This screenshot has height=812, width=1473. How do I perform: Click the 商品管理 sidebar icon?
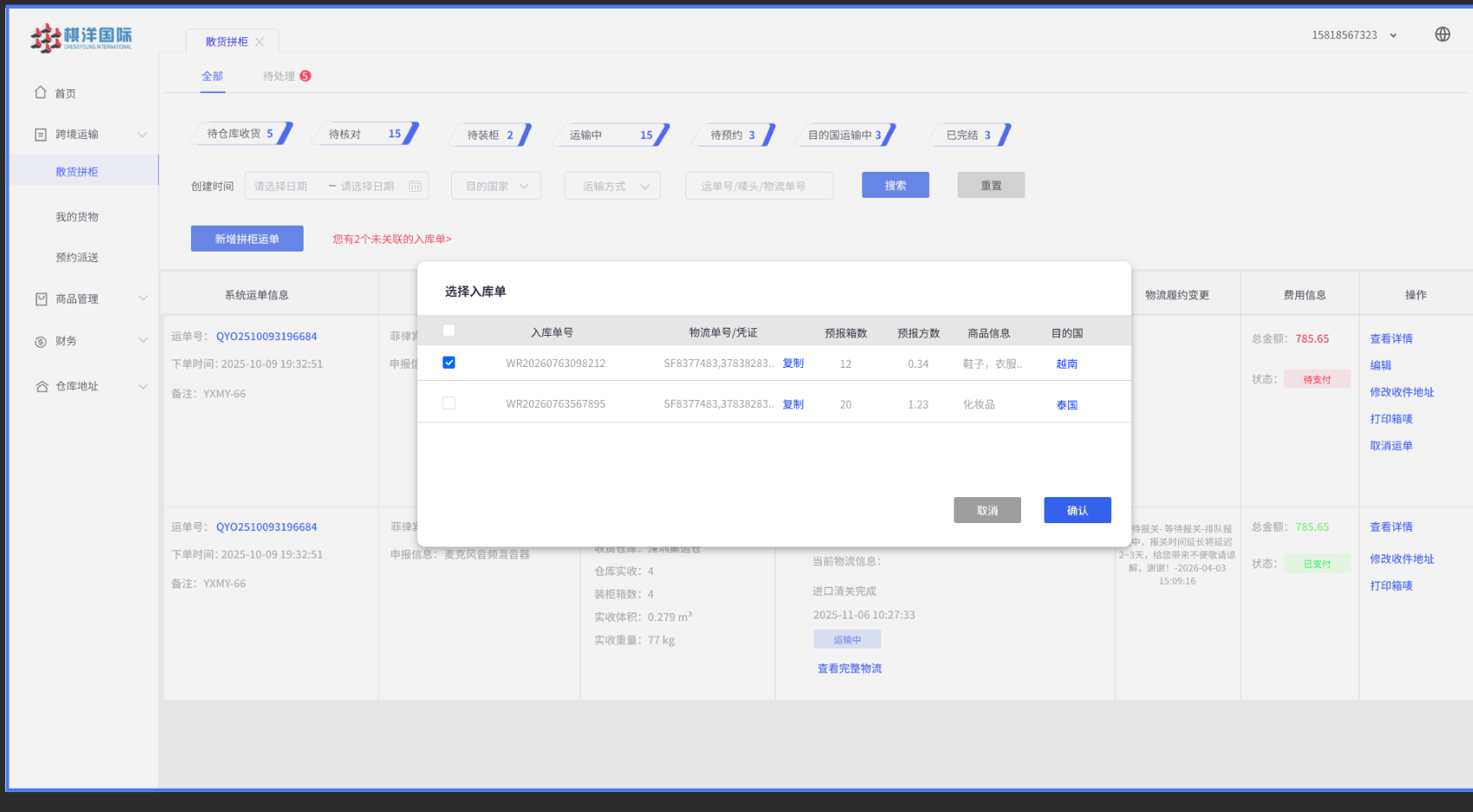tap(41, 298)
